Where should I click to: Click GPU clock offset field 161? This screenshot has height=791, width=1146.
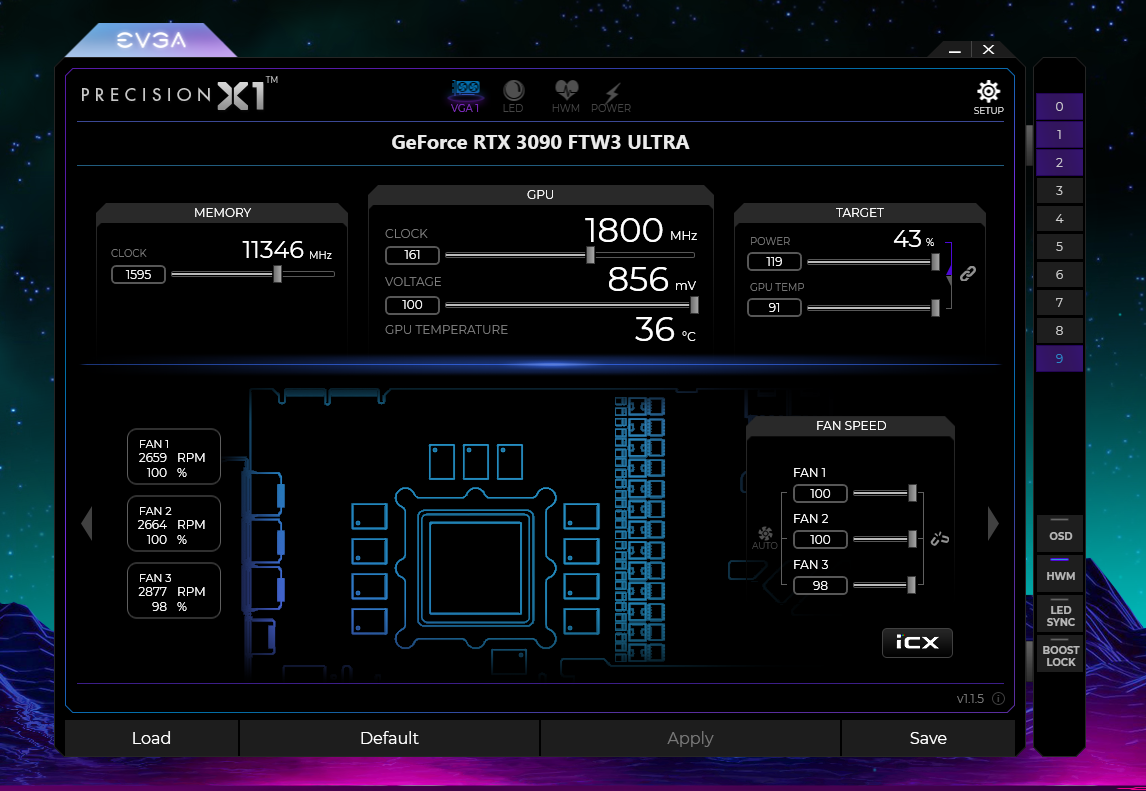pyautogui.click(x=412, y=255)
